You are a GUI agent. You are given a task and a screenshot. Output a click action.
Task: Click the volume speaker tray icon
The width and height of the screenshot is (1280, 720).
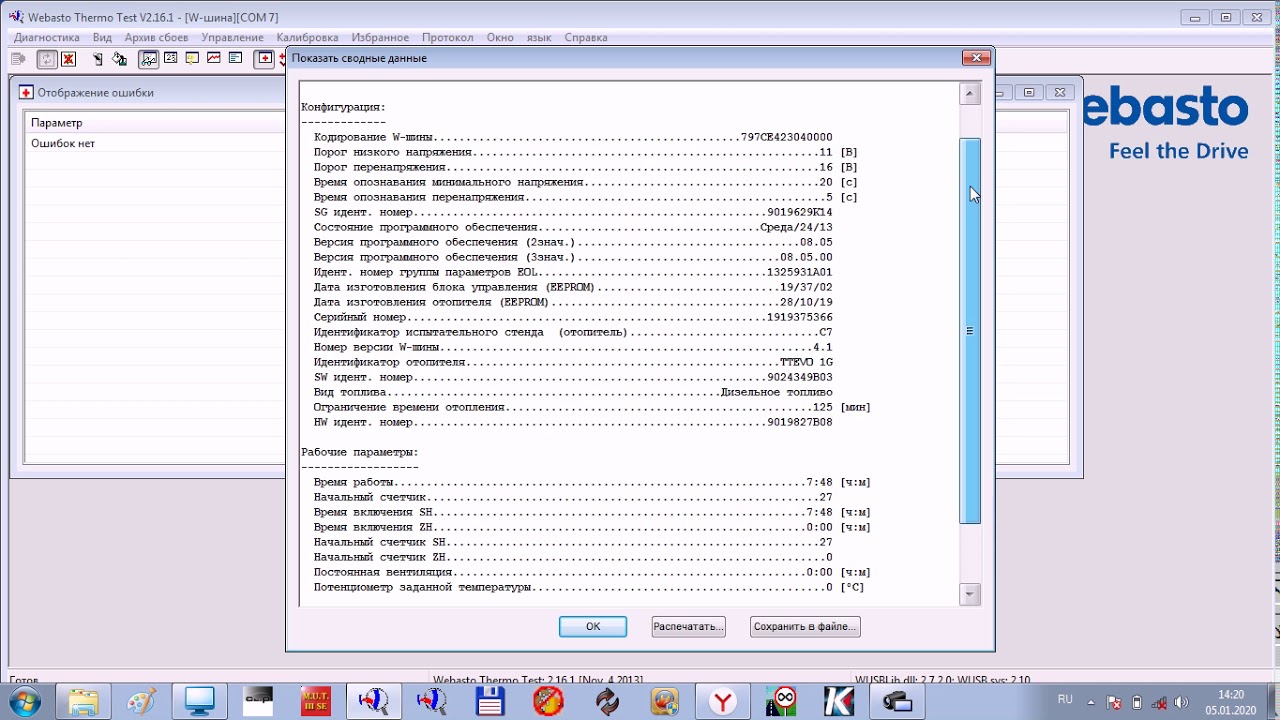tap(1181, 702)
